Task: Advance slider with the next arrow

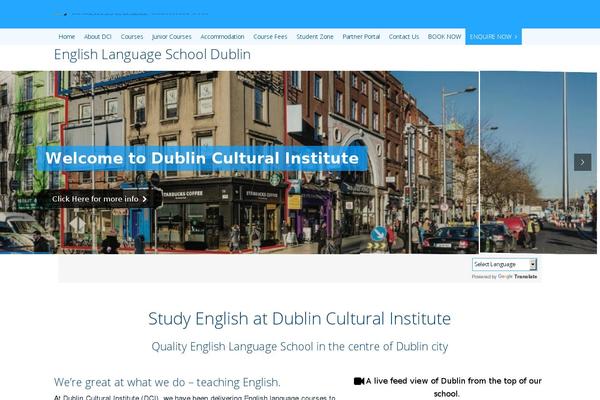Action: [x=582, y=162]
